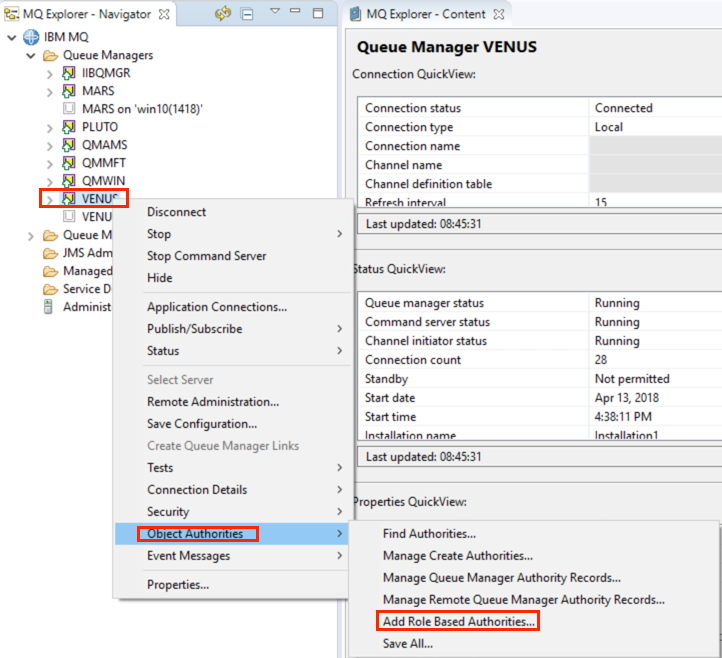This screenshot has width=722, height=658.
Task: Collapse the Queue Managers folder
Action: coord(31,56)
